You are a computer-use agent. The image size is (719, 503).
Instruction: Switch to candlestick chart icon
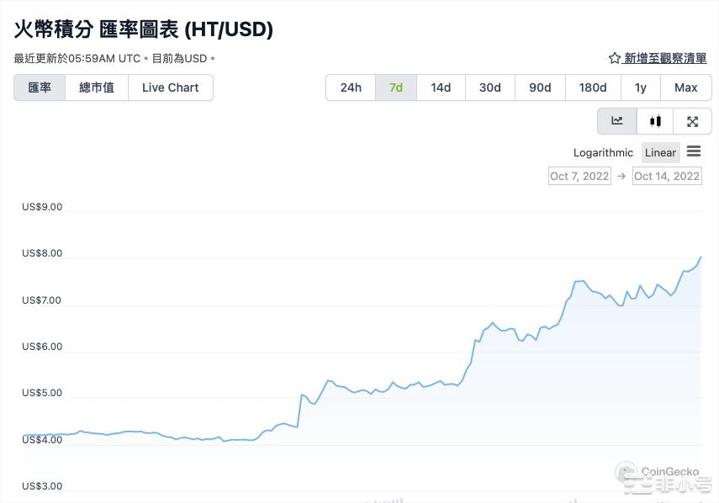point(655,121)
